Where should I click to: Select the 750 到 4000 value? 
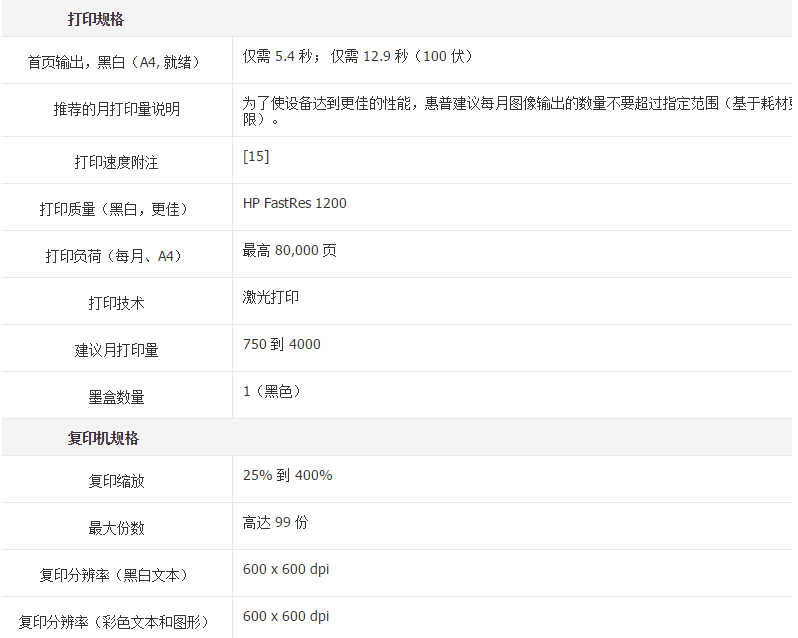pos(282,345)
